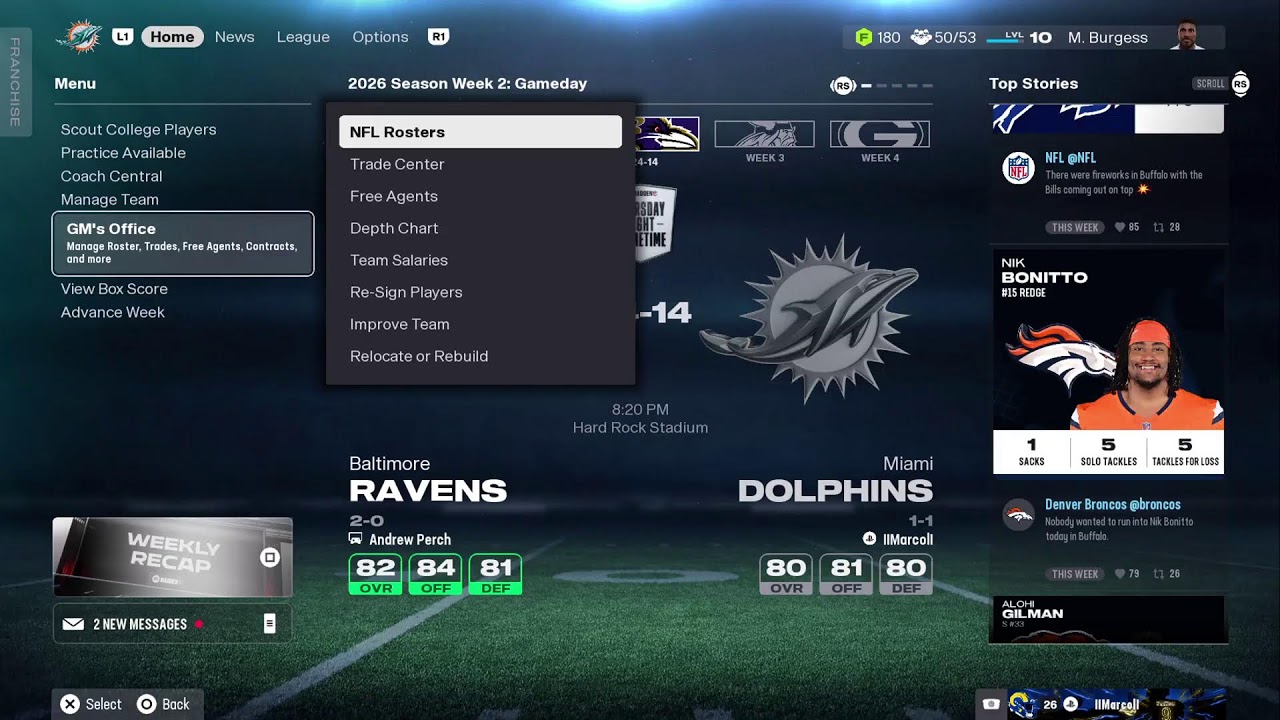Click the Ravens 81 DEF rating badge
Screen dimensions: 1280x720
[495, 574]
